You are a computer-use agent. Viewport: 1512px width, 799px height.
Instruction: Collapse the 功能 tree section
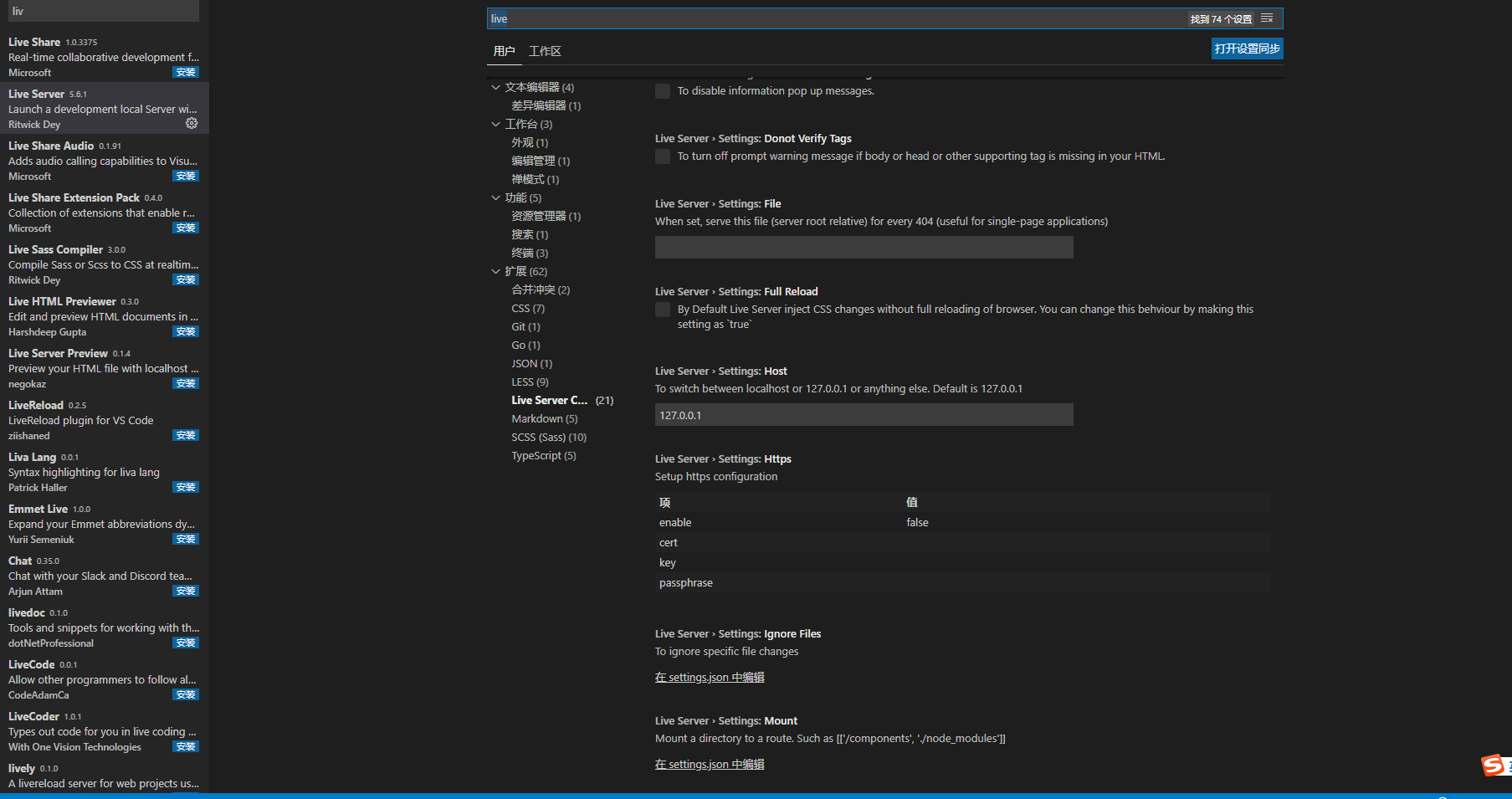point(495,197)
